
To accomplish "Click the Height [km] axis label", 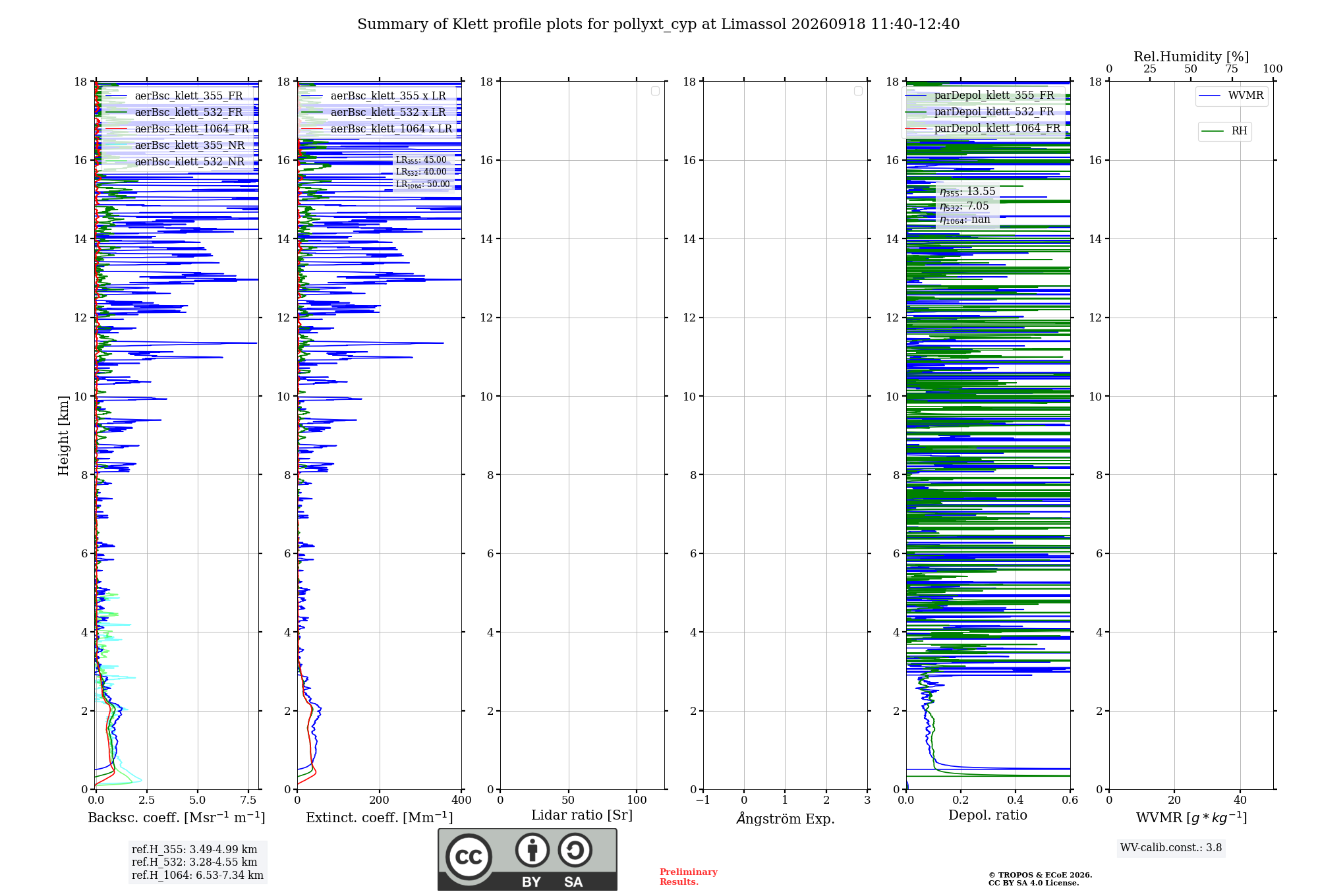I will pos(63,435).
